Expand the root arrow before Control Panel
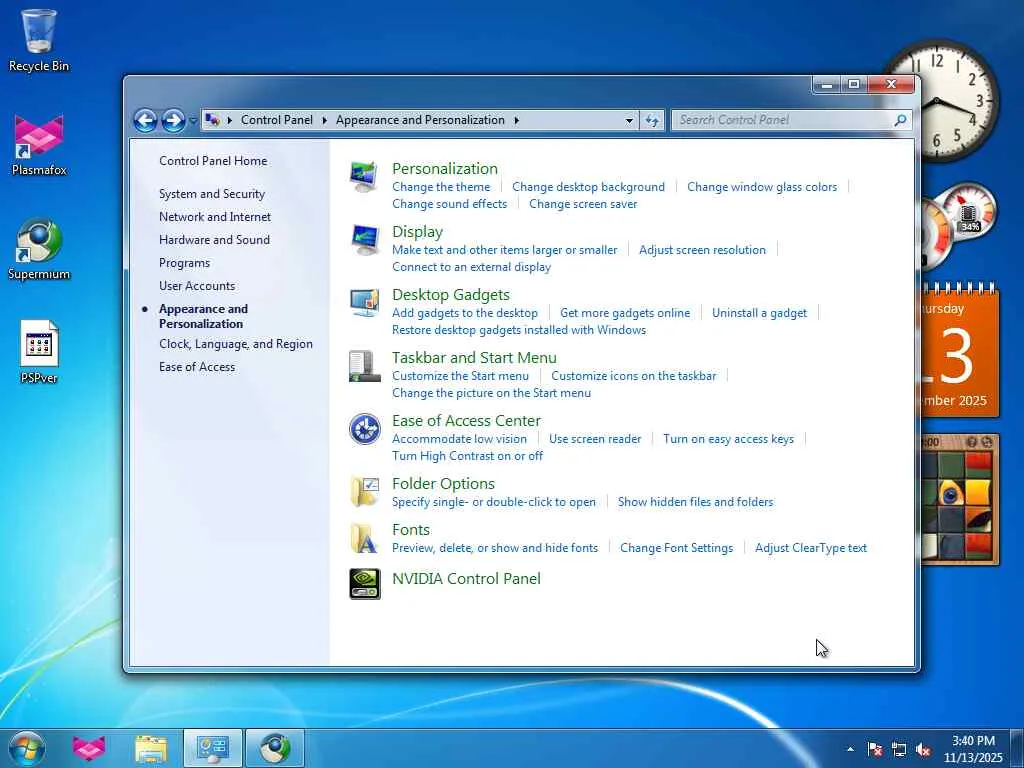The width and height of the screenshot is (1024, 768). tap(229, 120)
